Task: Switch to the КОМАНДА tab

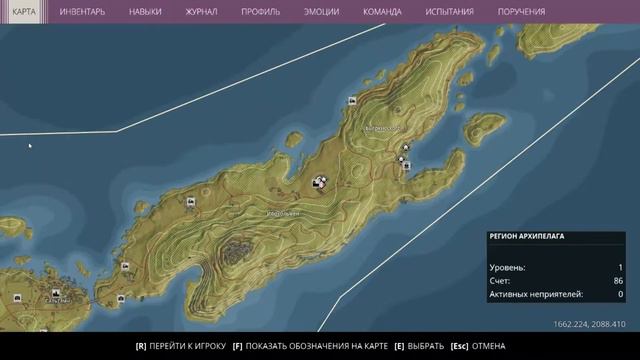Action: 382,12
